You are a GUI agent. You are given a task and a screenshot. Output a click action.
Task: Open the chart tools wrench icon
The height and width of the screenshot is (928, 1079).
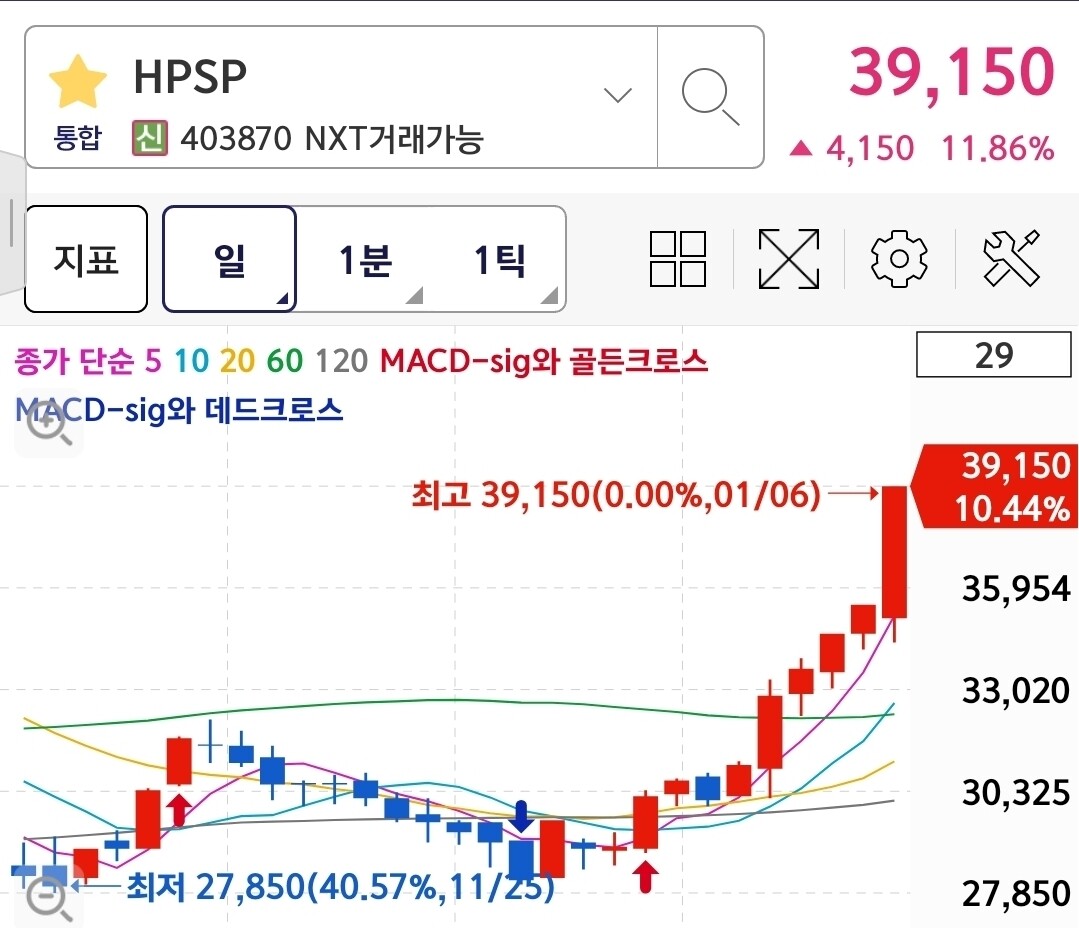pos(1011,259)
